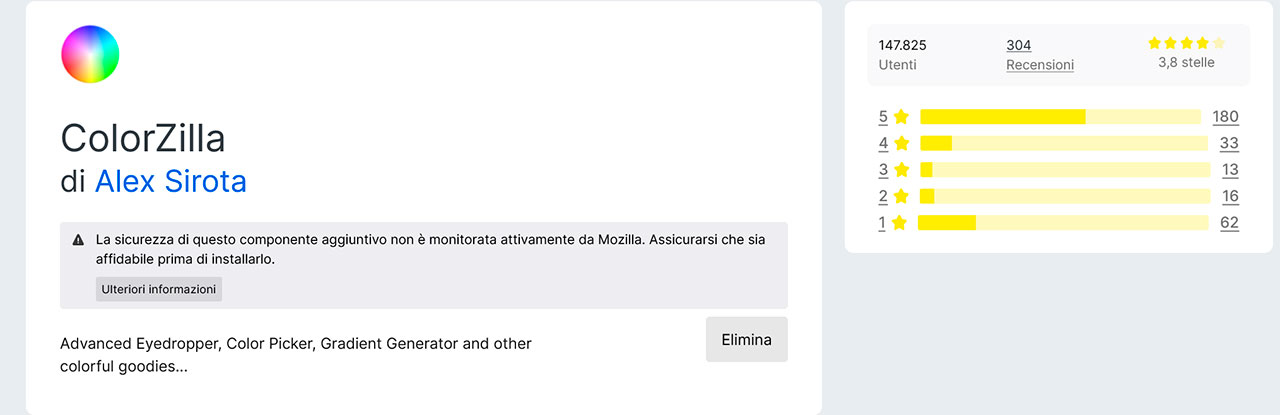Image resolution: width=1280 pixels, height=415 pixels.
Task: Click the five-star rating bar
Action: tap(1060, 117)
